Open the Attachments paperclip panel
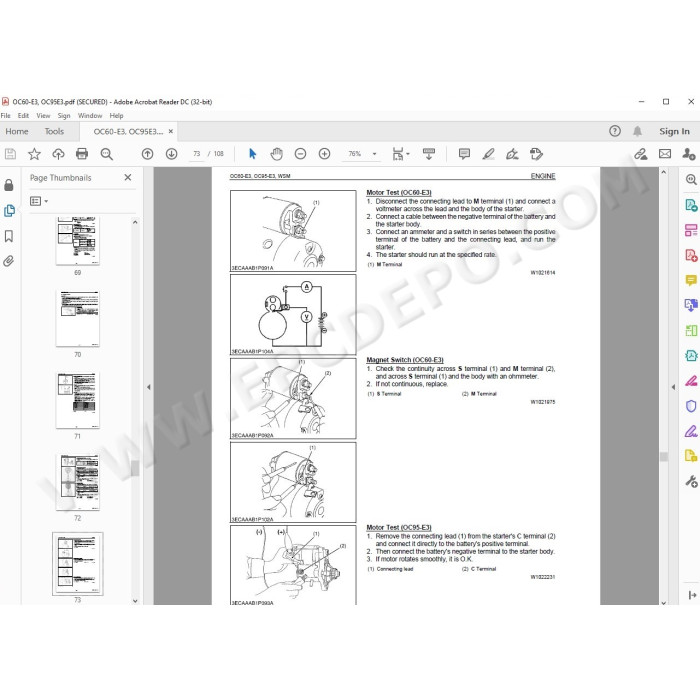The image size is (700, 700). pos(9,261)
